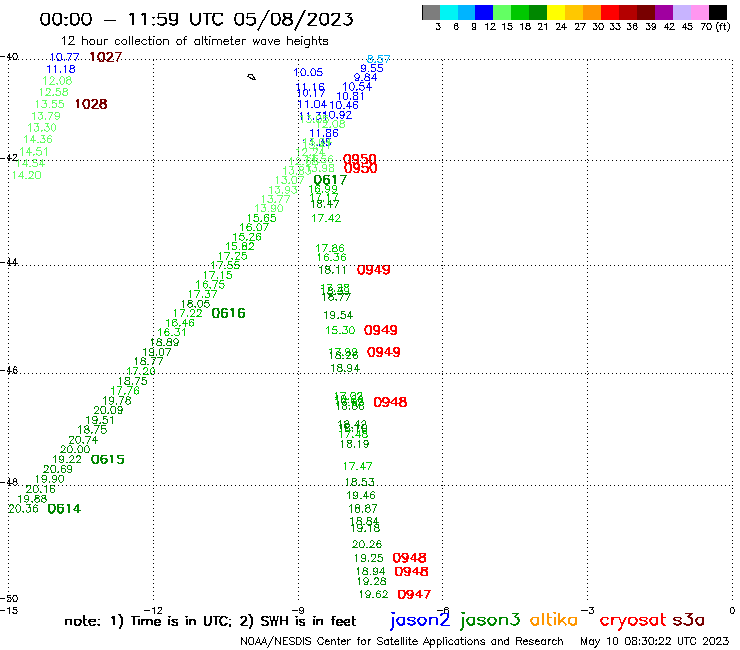Click the wave height value '18.11'
The height and width of the screenshot is (650, 740).
332,270
